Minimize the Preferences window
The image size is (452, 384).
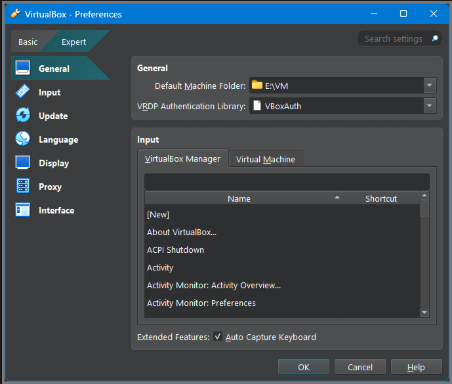[374, 14]
